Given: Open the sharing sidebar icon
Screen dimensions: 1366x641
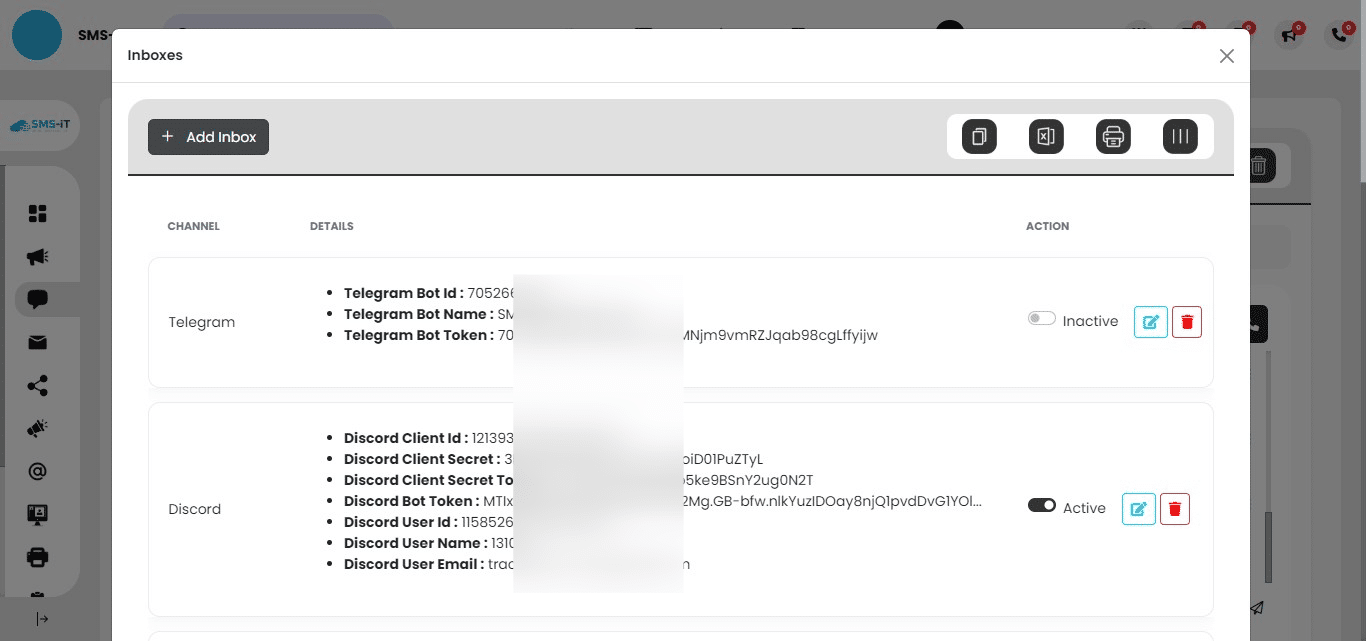Looking at the screenshot, I should (x=37, y=385).
